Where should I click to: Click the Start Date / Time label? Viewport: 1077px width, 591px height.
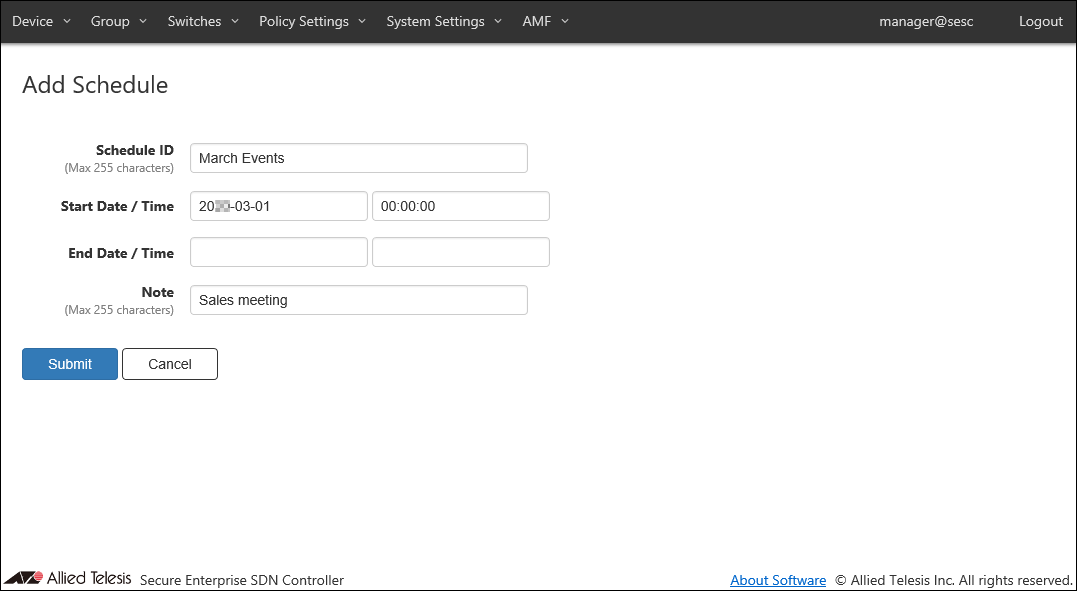tap(117, 206)
